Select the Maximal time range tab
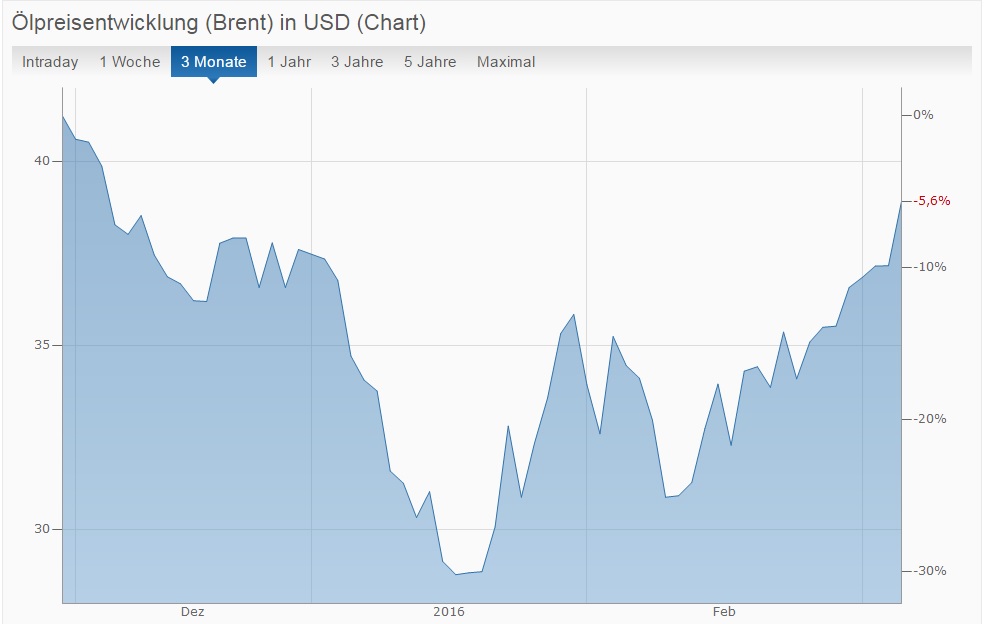This screenshot has width=987, height=624. pos(506,62)
